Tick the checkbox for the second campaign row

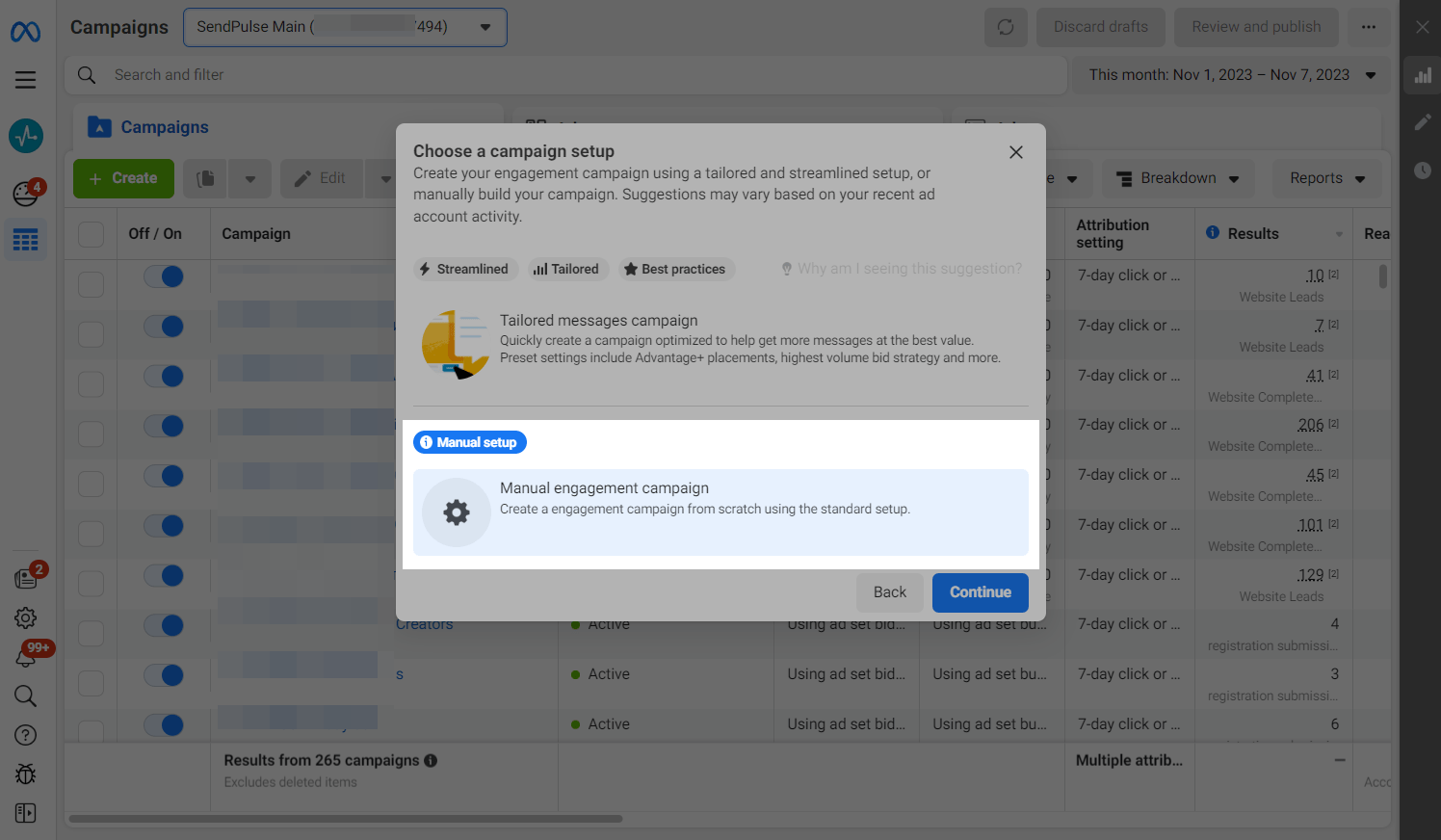(92, 334)
